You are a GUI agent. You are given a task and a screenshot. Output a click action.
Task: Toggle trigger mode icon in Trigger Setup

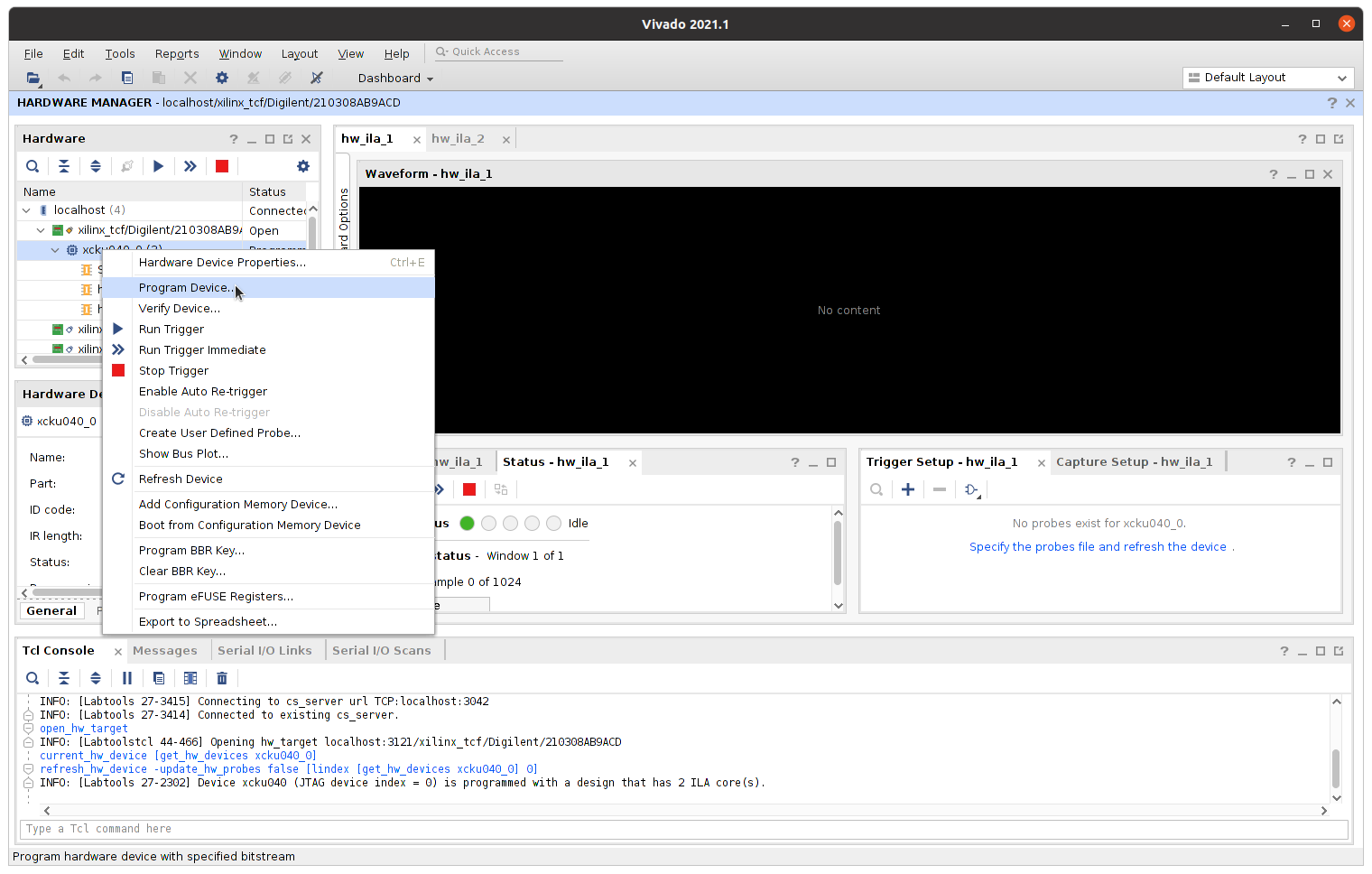pyautogui.click(x=972, y=489)
